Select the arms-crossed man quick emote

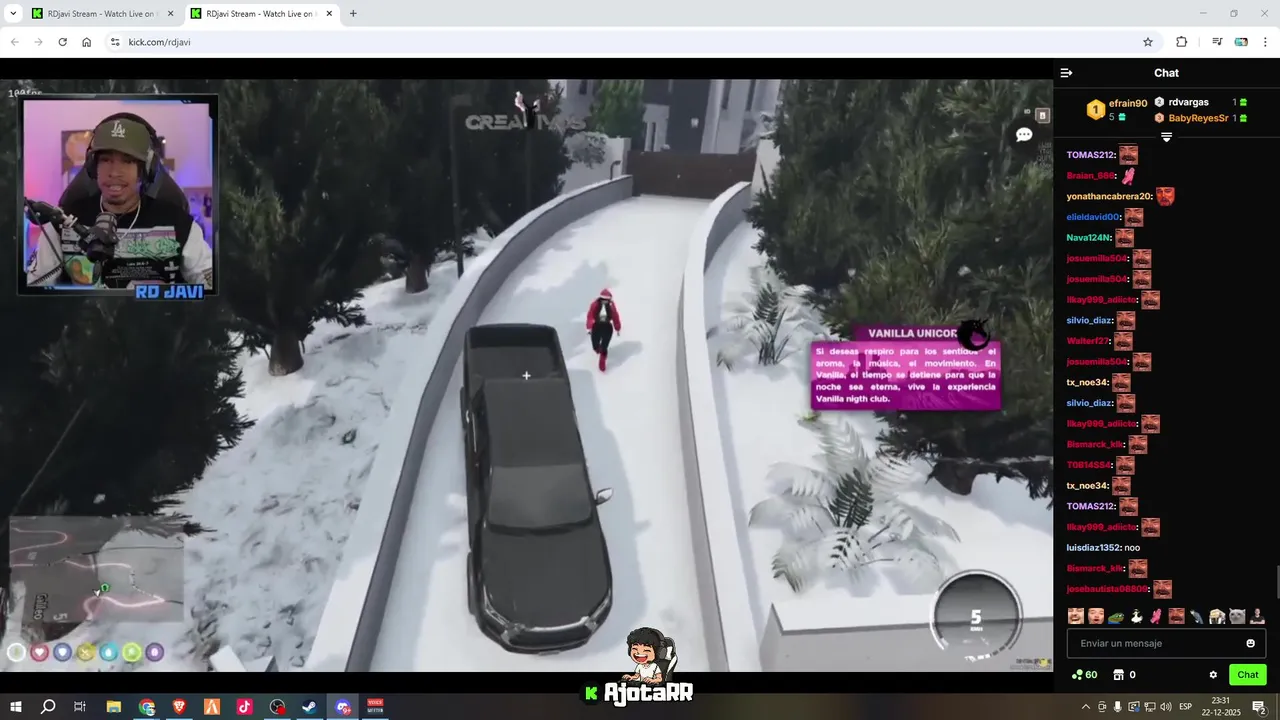(x=1257, y=616)
